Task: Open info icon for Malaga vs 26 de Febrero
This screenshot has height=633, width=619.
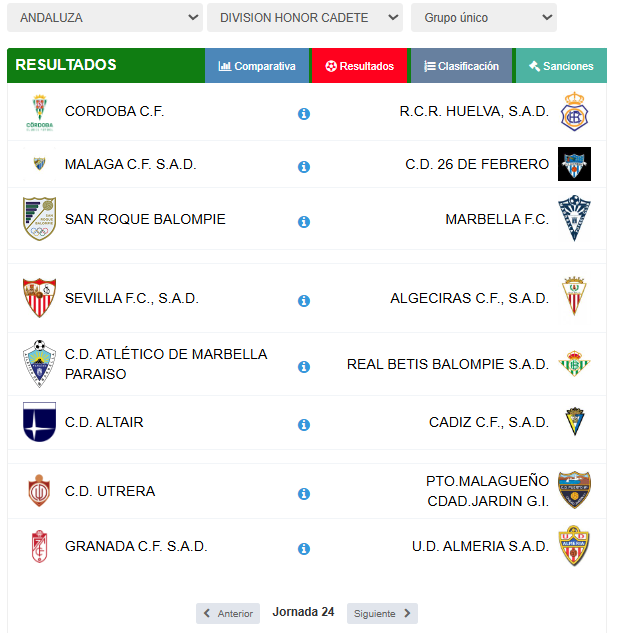Action: pyautogui.click(x=304, y=167)
